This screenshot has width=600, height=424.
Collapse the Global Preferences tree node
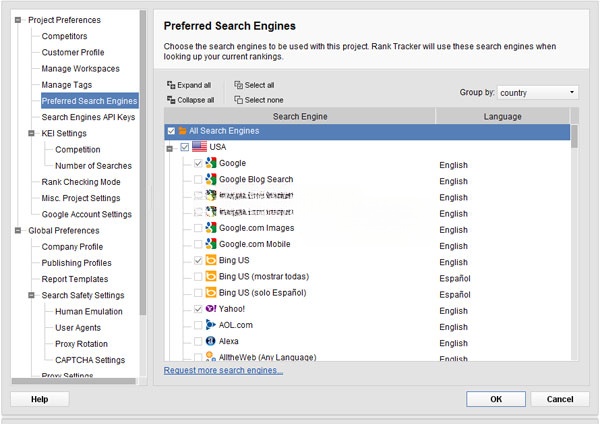pyautogui.click(x=18, y=230)
